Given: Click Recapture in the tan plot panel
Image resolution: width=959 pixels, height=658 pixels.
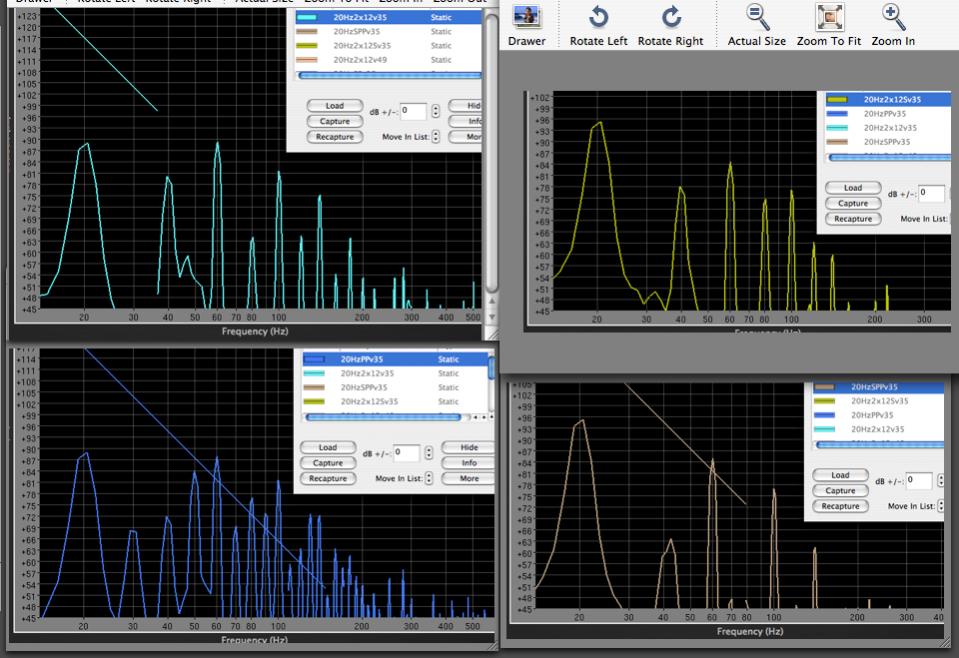Looking at the screenshot, I should pos(840,506).
